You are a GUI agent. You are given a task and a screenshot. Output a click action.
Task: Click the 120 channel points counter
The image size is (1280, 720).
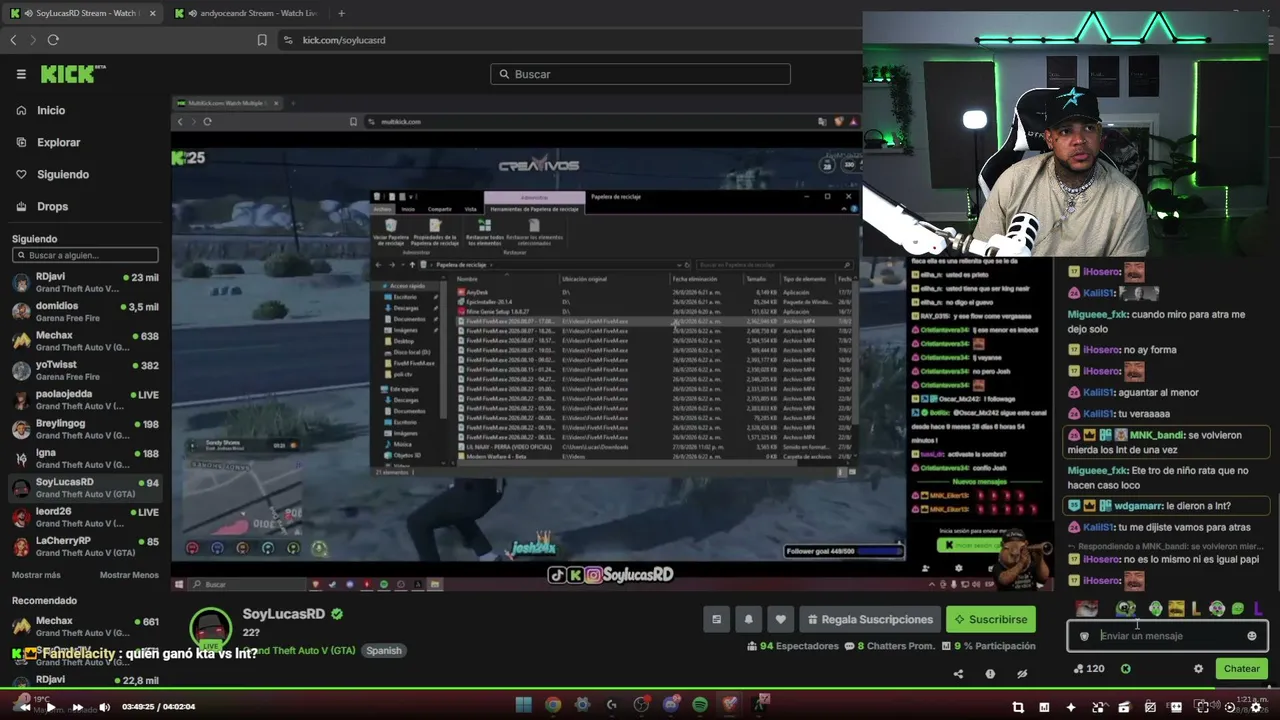1088,669
